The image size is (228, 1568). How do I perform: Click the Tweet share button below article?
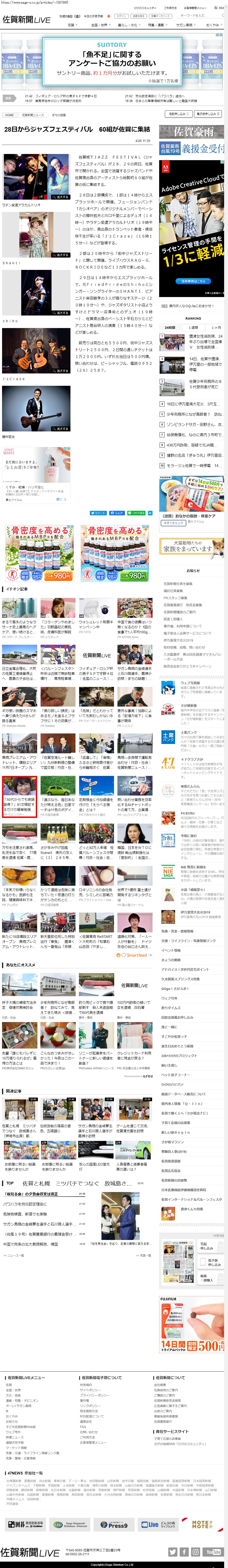pyautogui.click(x=100, y=513)
